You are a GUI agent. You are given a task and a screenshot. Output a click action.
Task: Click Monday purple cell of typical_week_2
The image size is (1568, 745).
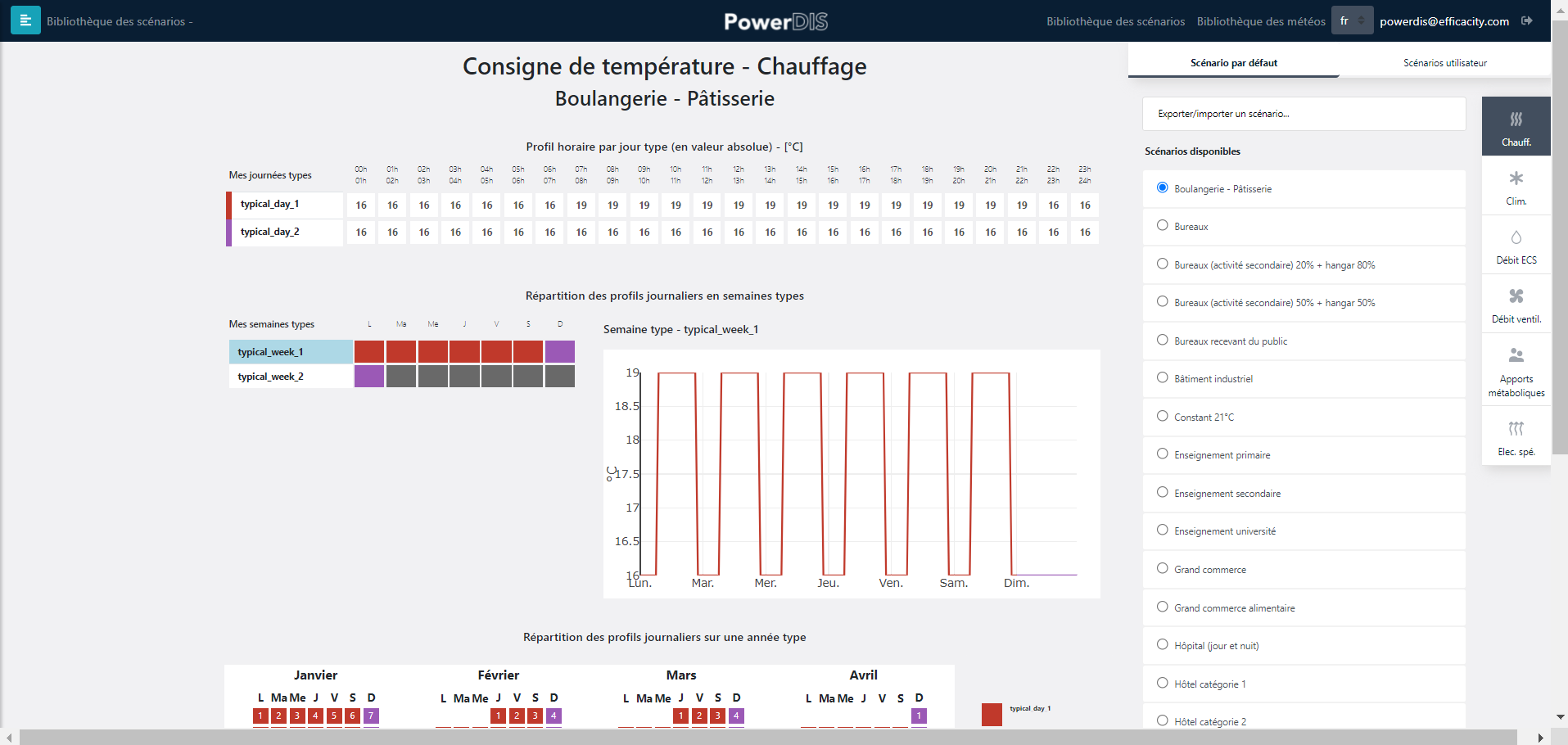[369, 377]
